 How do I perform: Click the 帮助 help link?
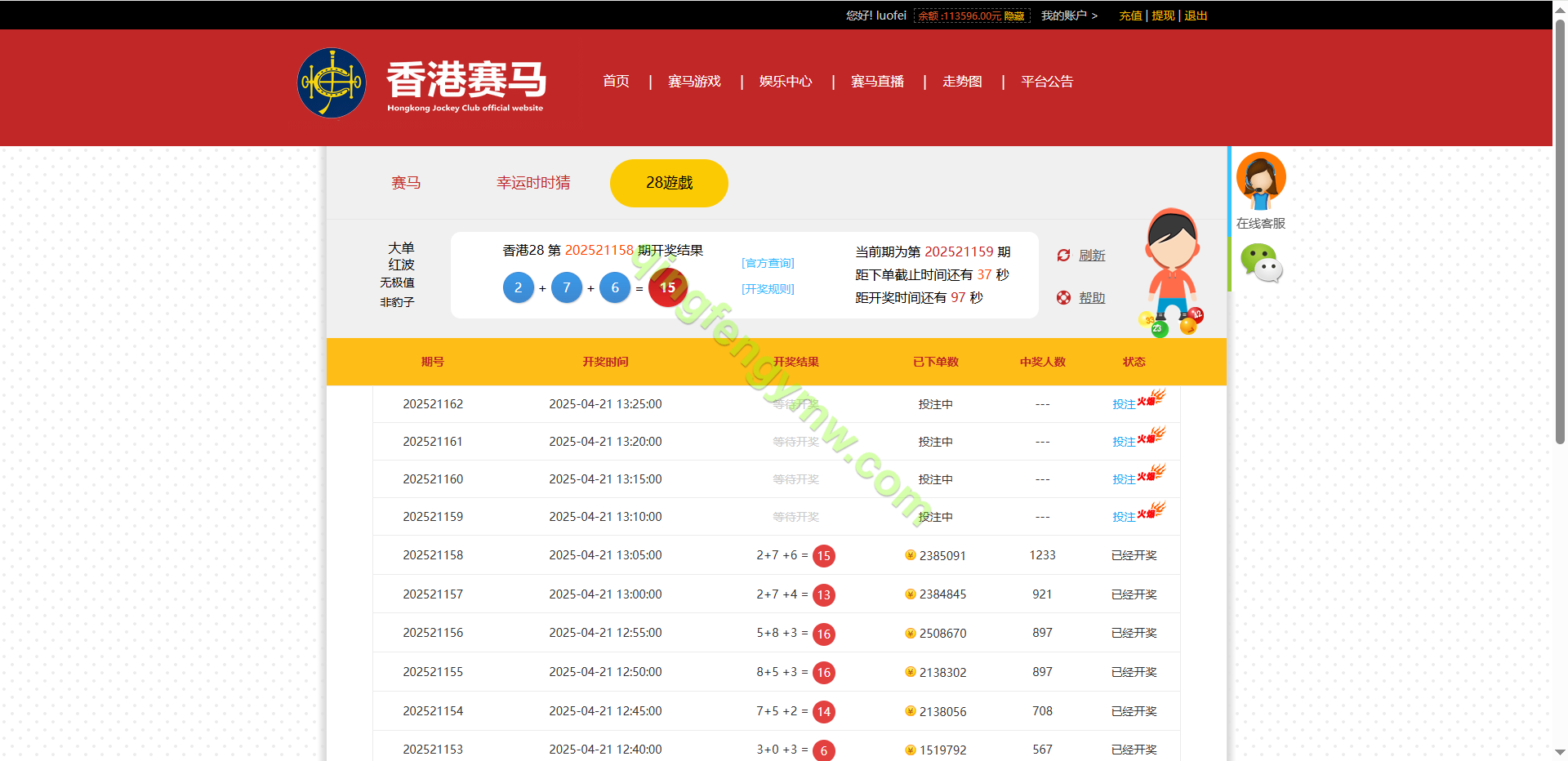pyautogui.click(x=1092, y=298)
